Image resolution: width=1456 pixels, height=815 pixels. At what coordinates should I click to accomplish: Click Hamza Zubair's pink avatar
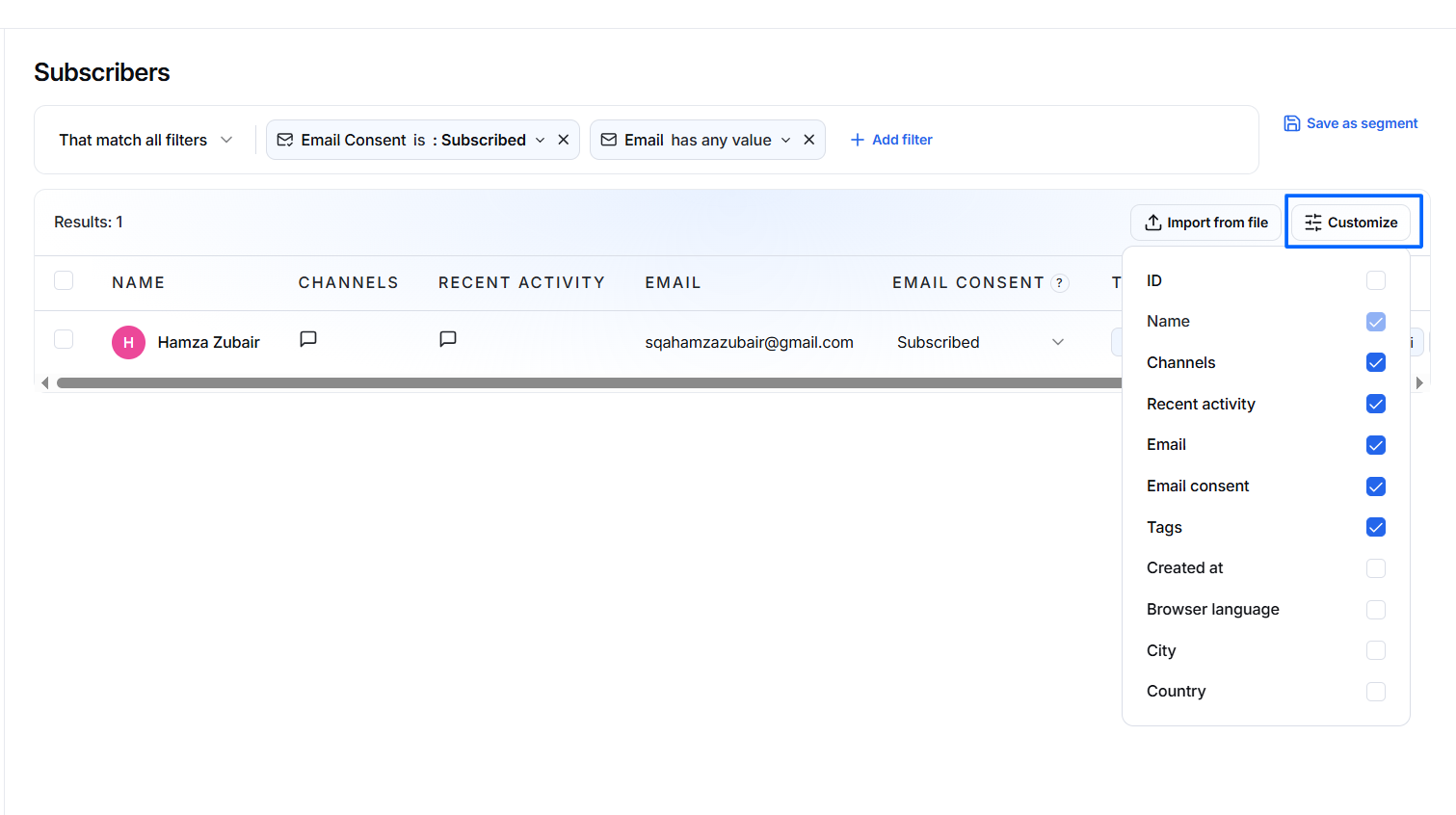tap(128, 342)
